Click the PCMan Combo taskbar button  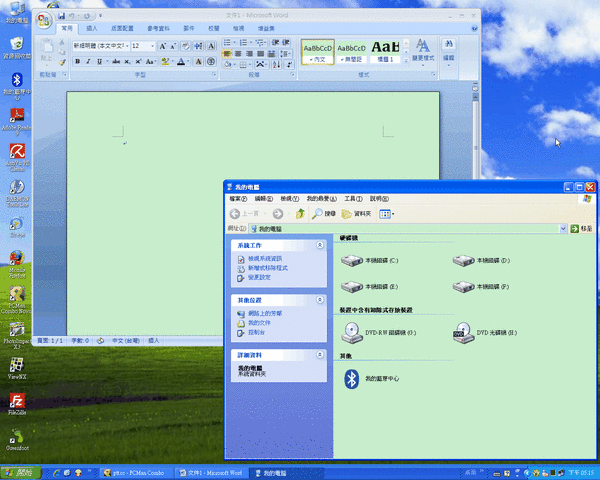point(135,473)
